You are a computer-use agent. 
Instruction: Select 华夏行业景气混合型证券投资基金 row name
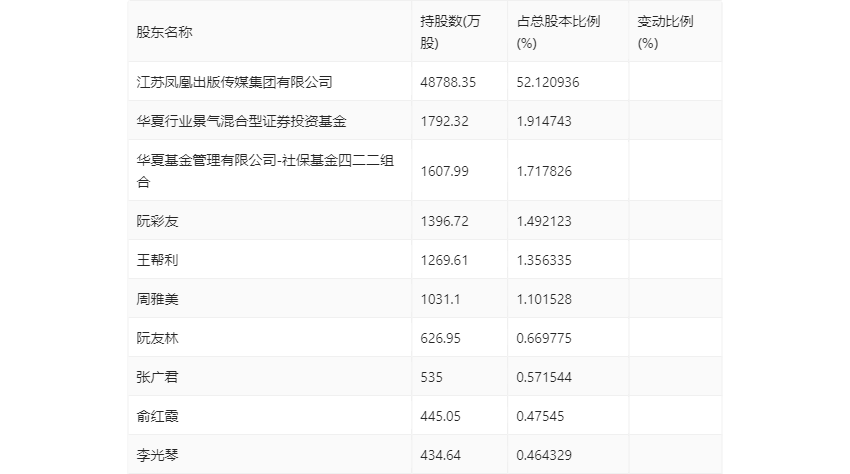pyautogui.click(x=241, y=121)
